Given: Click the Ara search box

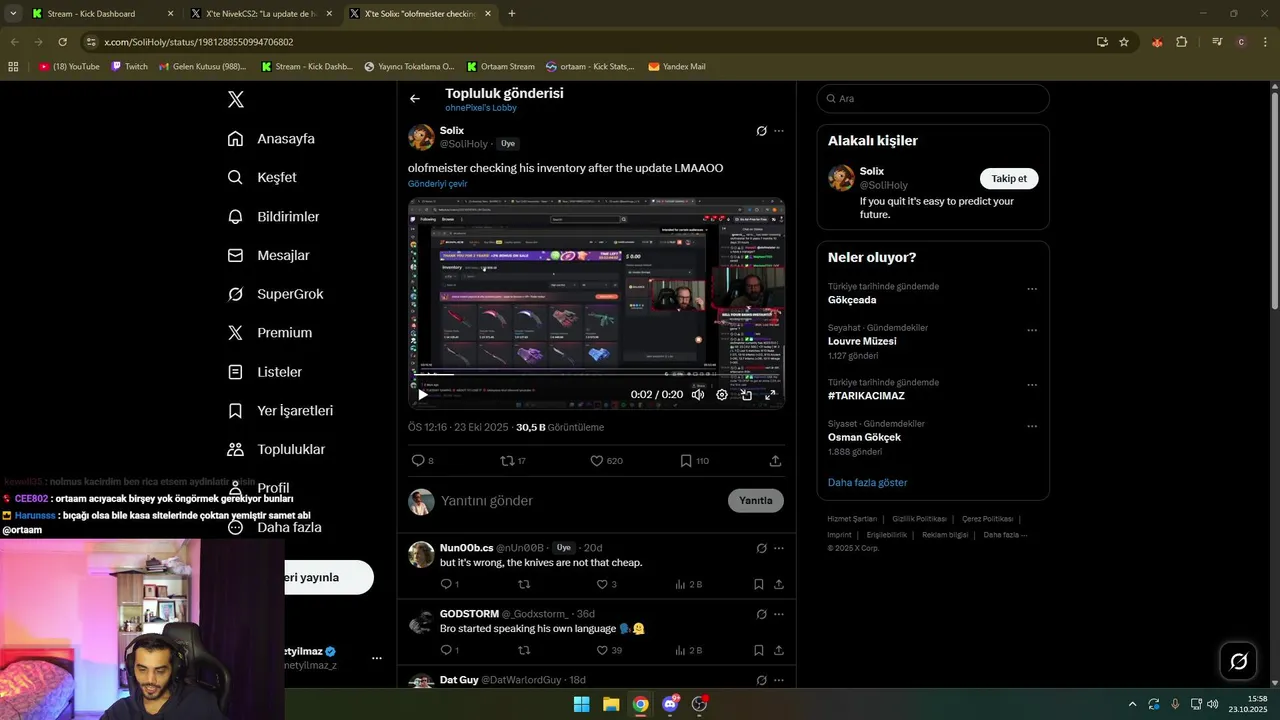Looking at the screenshot, I should coord(933,99).
